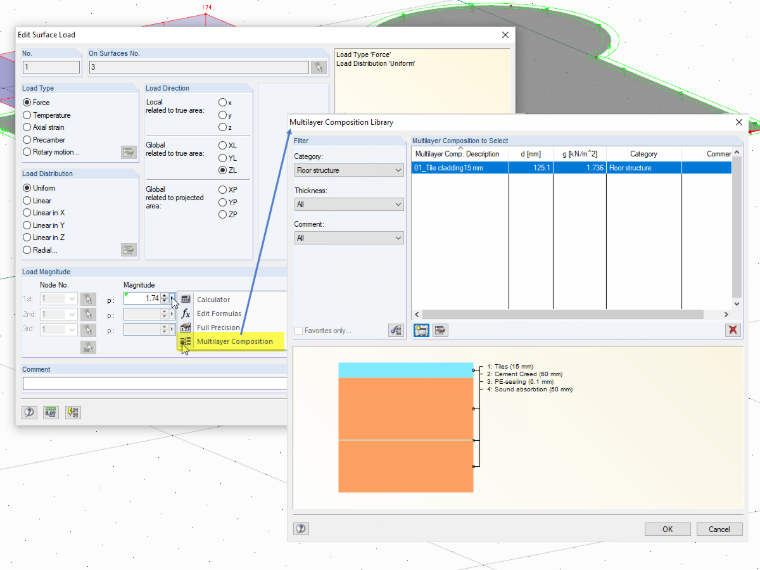Image resolution: width=760 pixels, height=570 pixels.
Task: Click the On Surfaces No. input field
Action: 199,67
